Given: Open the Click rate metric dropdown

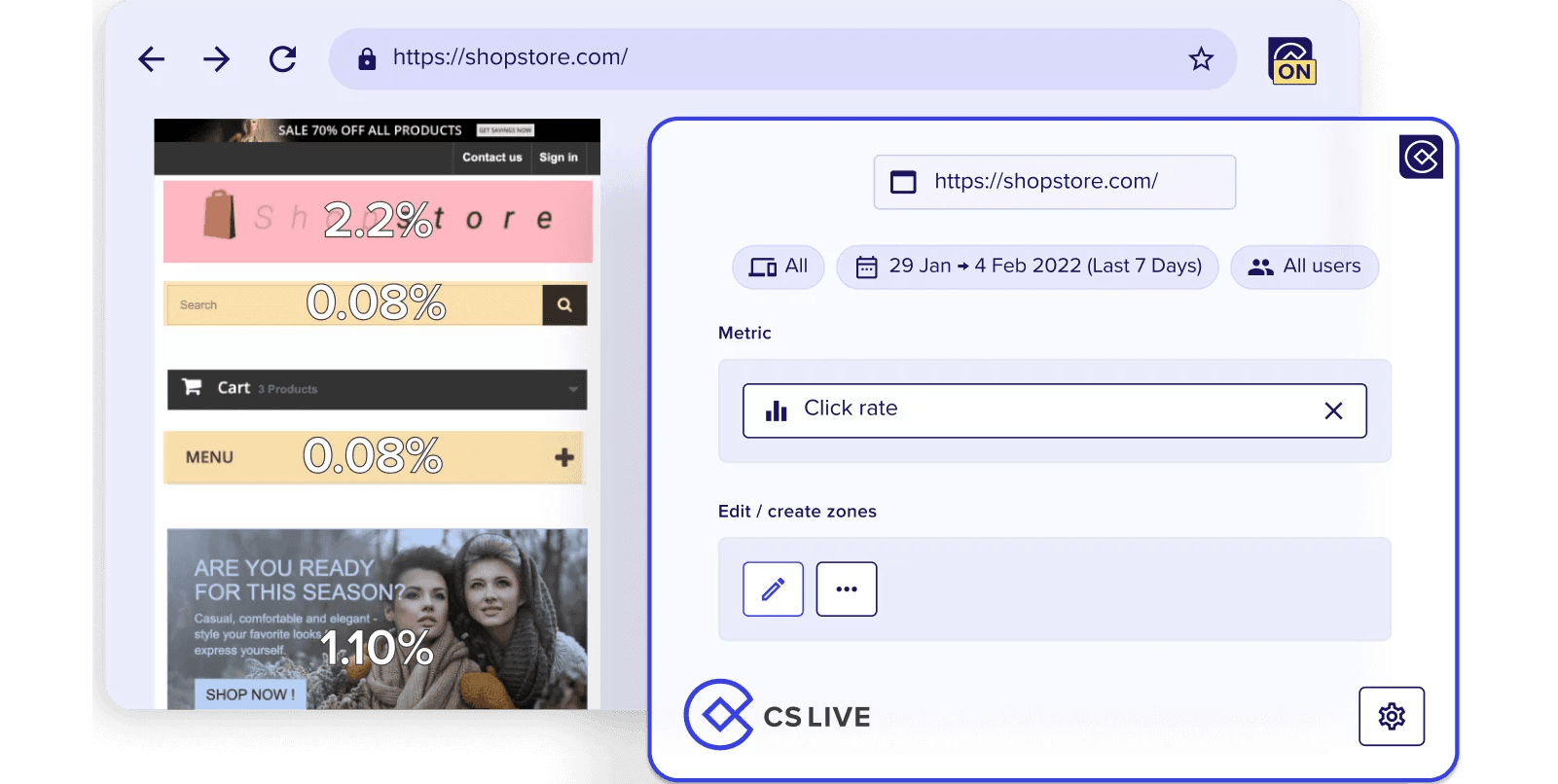Looking at the screenshot, I should (1032, 410).
